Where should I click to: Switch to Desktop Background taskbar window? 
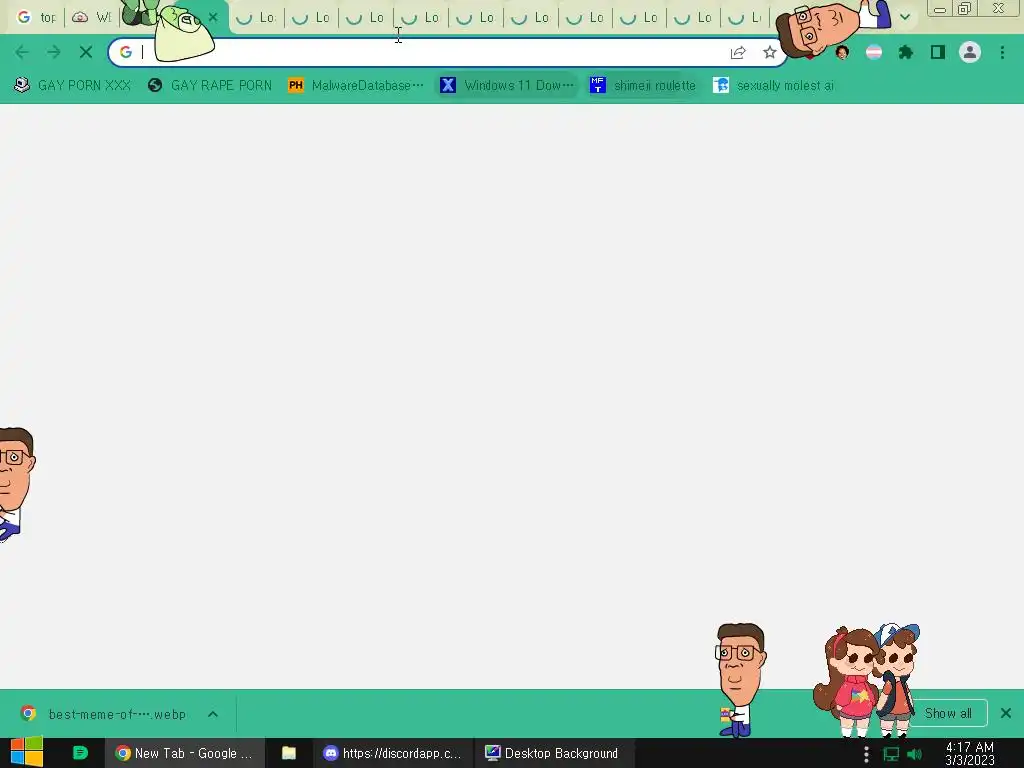pos(552,753)
